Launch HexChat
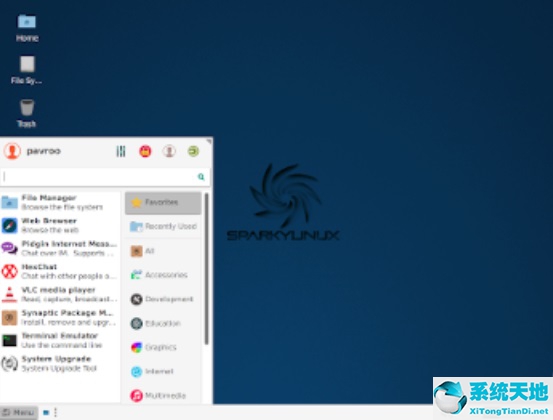The image size is (553, 420). [x=59, y=271]
